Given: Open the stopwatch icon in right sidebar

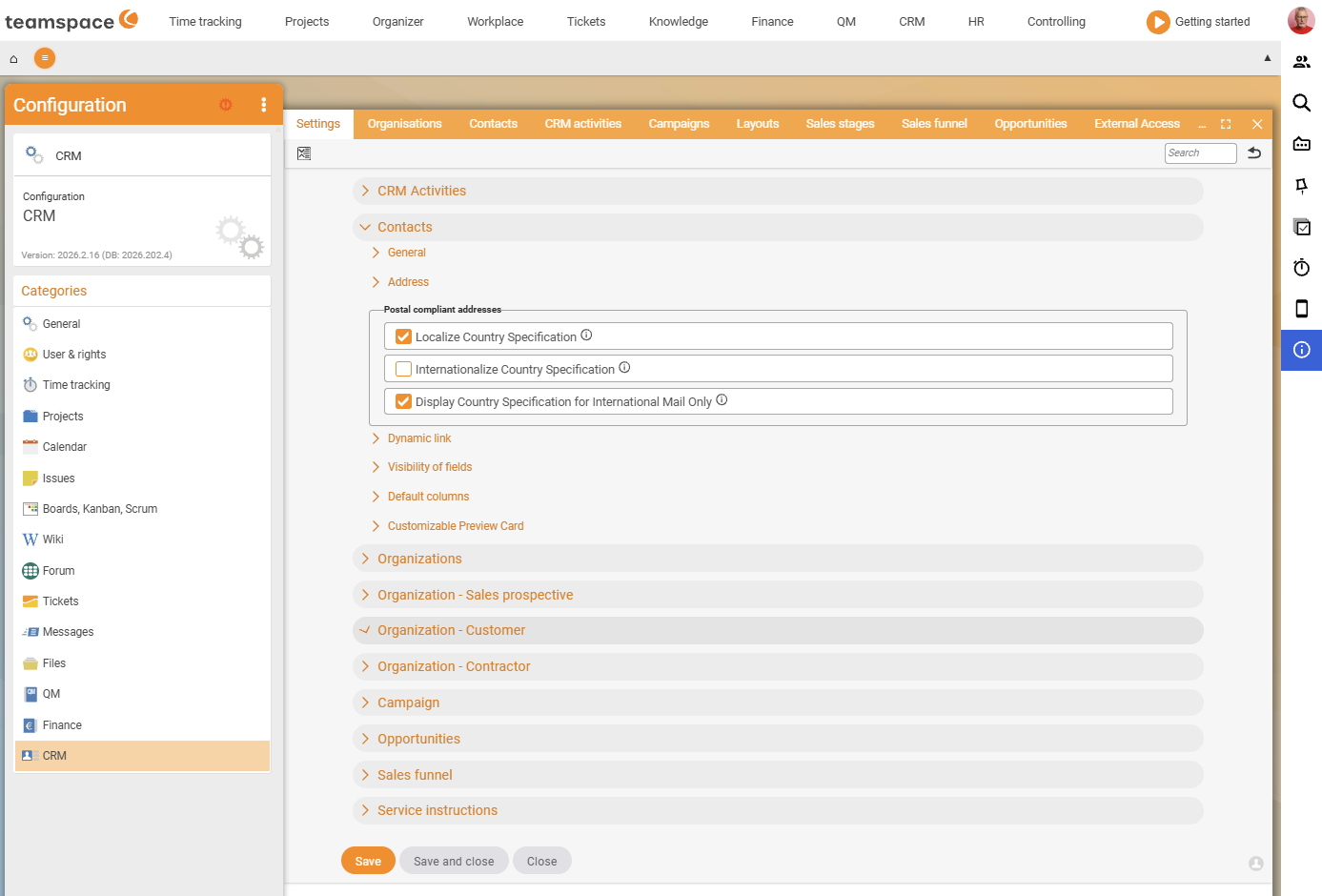Looking at the screenshot, I should pyautogui.click(x=1301, y=268).
